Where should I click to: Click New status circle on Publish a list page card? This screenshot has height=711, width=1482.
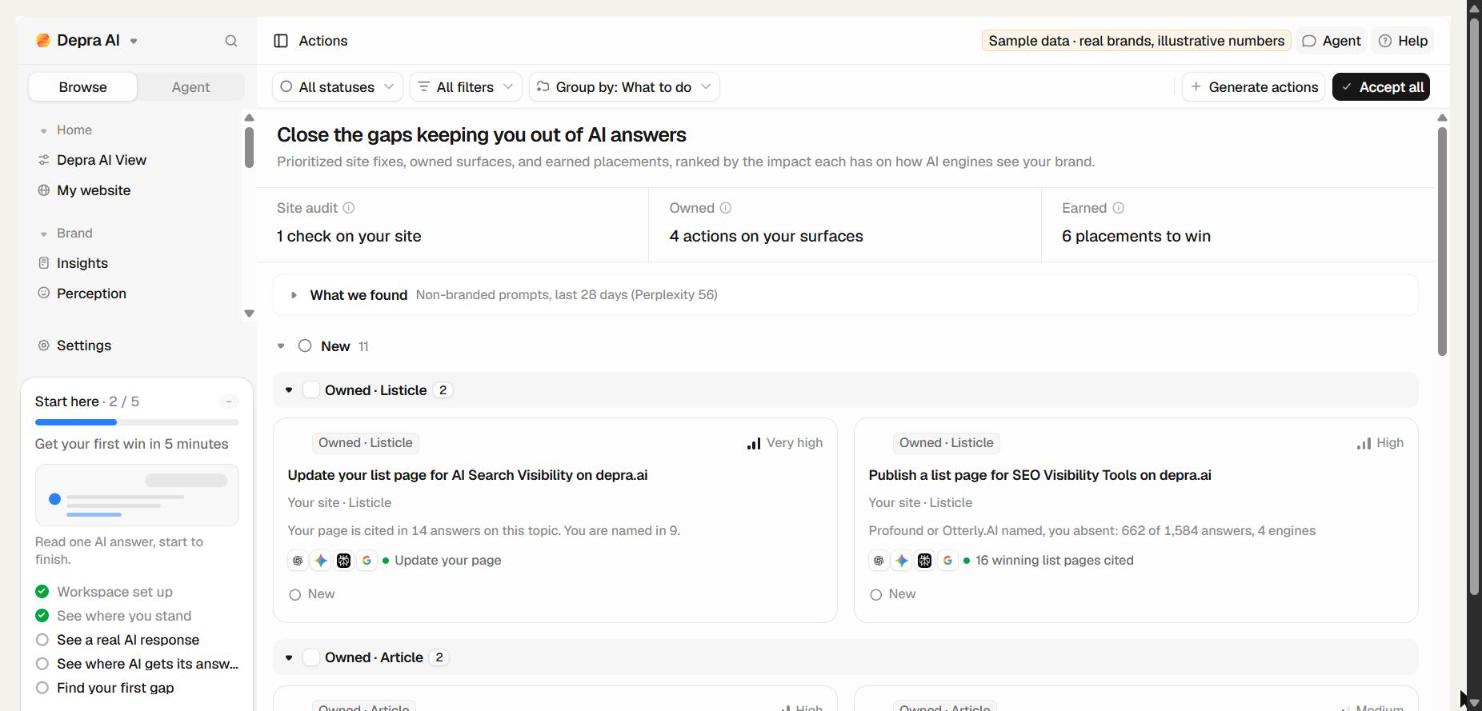coord(876,595)
